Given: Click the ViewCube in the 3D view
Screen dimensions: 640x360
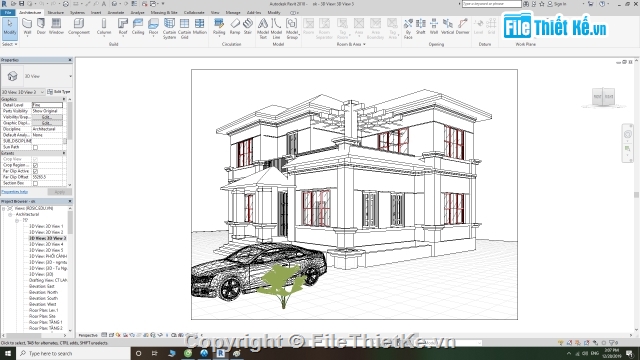Looking at the screenshot, I should [x=603, y=97].
